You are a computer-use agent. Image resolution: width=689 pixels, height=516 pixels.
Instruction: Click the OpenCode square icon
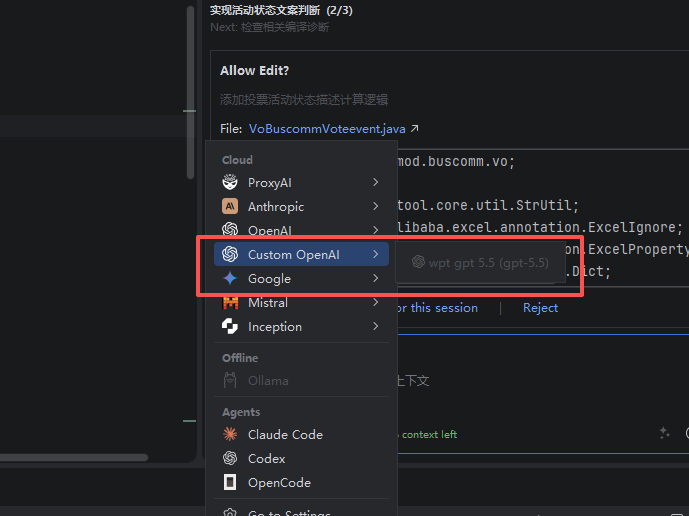click(230, 482)
